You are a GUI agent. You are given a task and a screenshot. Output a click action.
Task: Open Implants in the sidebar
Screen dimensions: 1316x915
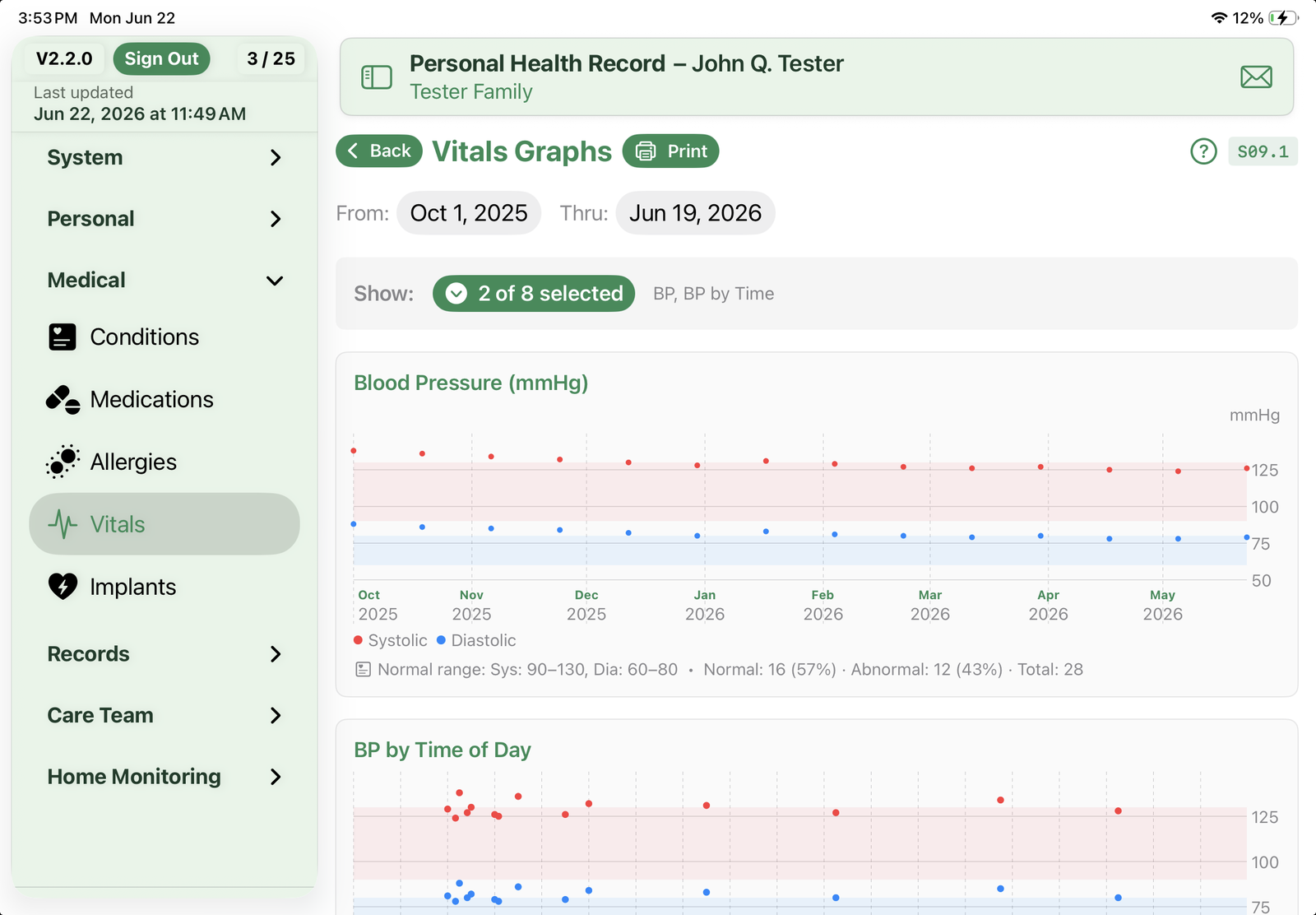click(164, 587)
